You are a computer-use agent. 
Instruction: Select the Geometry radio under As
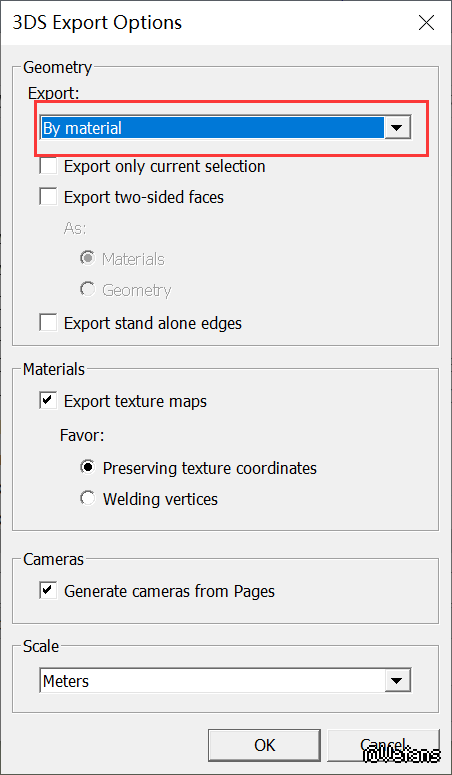pos(88,290)
